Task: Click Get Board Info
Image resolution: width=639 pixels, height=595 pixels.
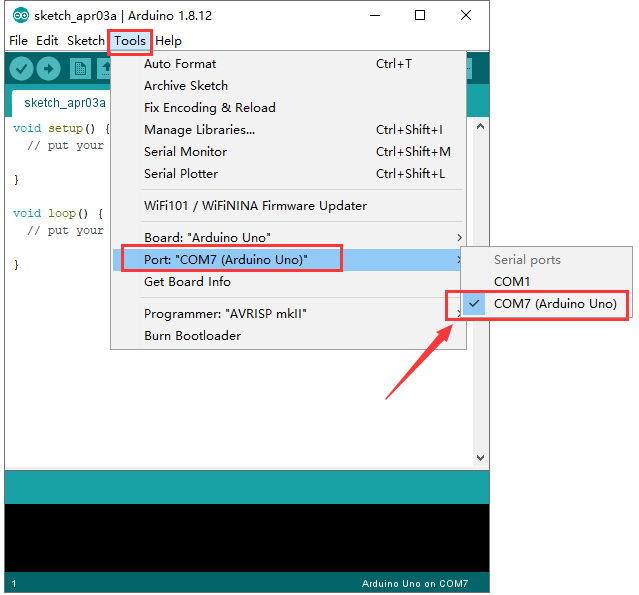Action: coord(187,282)
